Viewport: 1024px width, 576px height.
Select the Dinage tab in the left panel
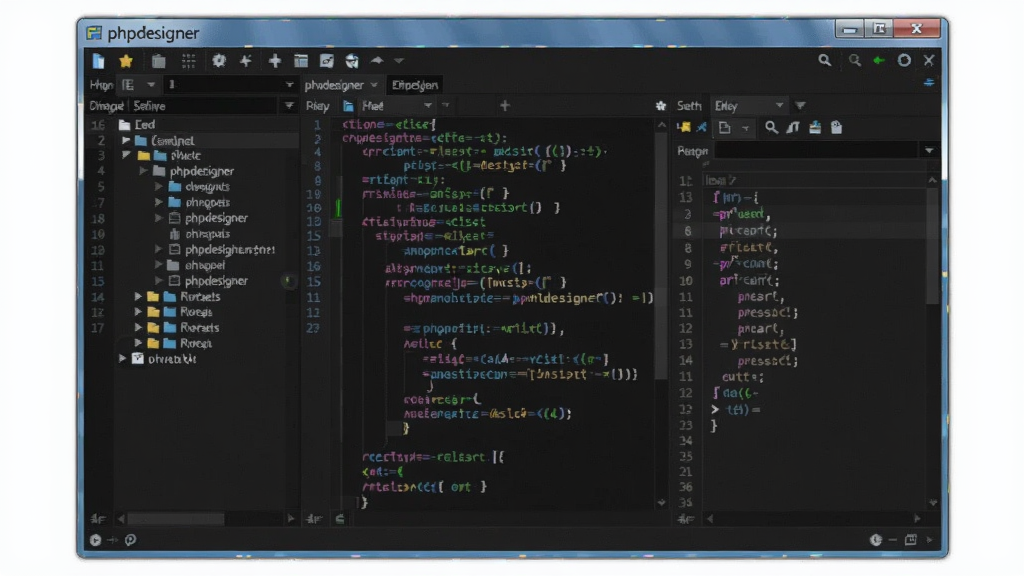(106, 106)
